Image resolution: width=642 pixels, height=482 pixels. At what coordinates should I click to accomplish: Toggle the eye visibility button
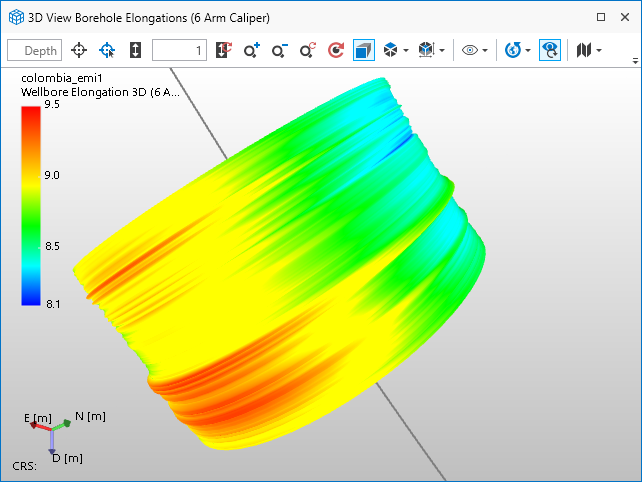(470, 50)
